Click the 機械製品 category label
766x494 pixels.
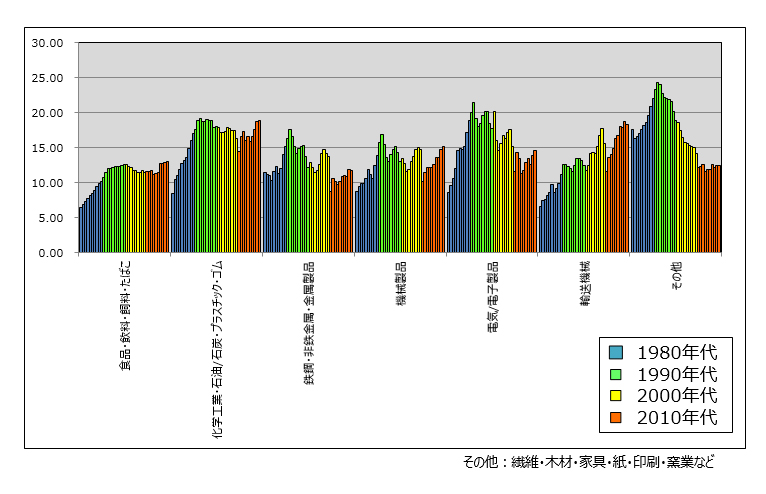click(401, 284)
